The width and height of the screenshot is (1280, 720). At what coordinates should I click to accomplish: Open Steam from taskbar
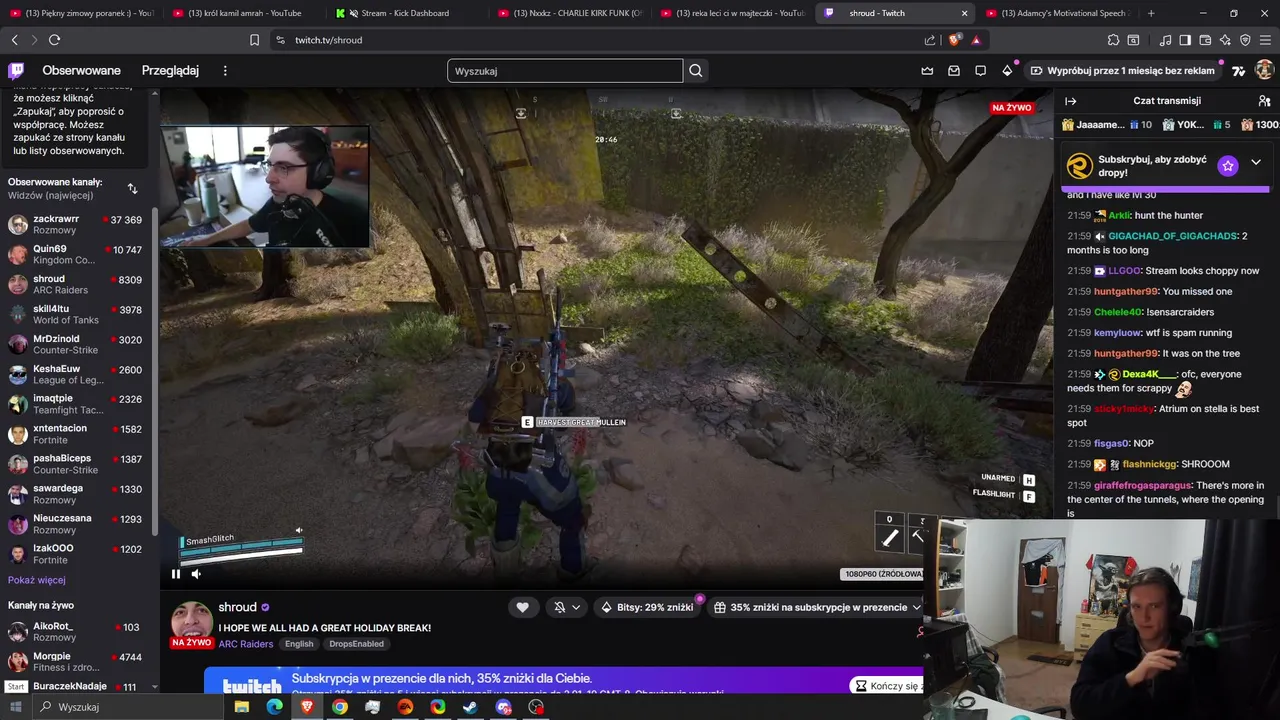point(470,707)
